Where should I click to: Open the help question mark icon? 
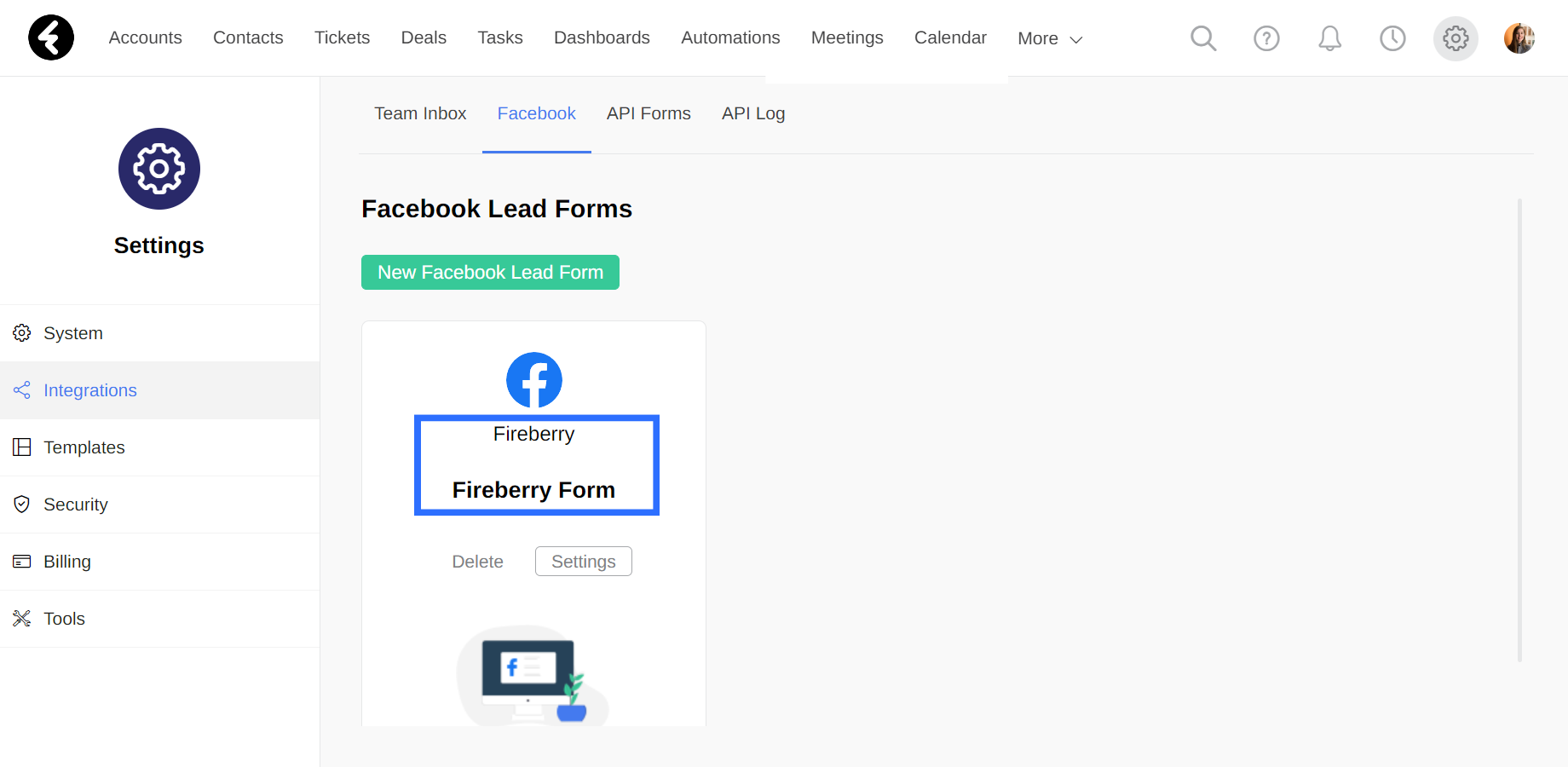[x=1266, y=38]
